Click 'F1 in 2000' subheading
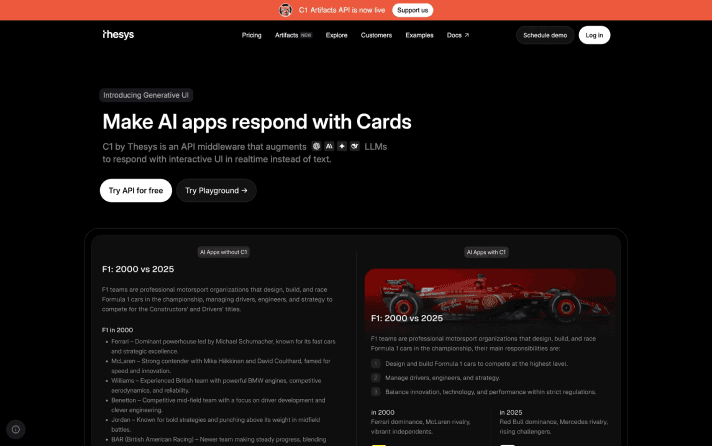 (117, 330)
